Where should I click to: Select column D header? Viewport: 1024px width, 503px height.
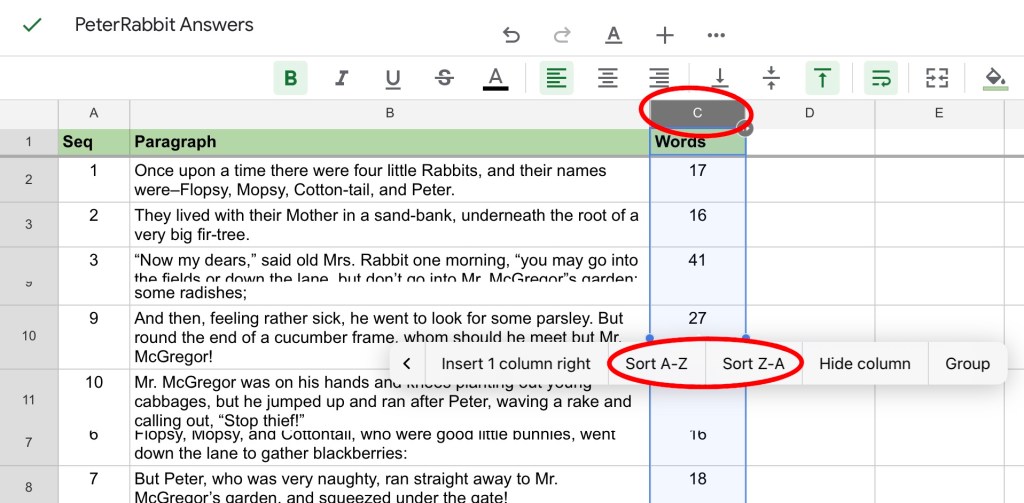click(x=809, y=113)
